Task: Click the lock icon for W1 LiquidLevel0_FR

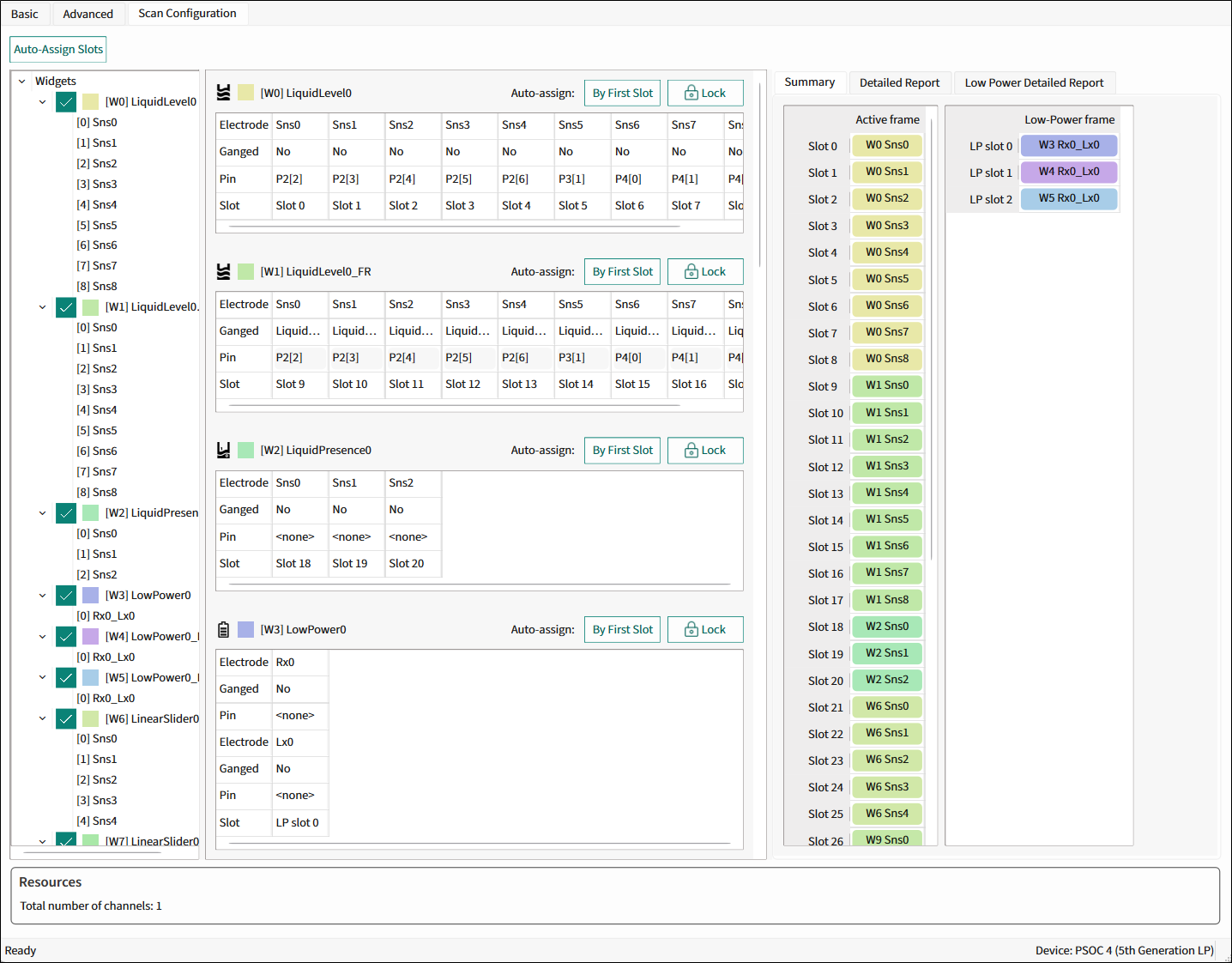Action: click(691, 271)
